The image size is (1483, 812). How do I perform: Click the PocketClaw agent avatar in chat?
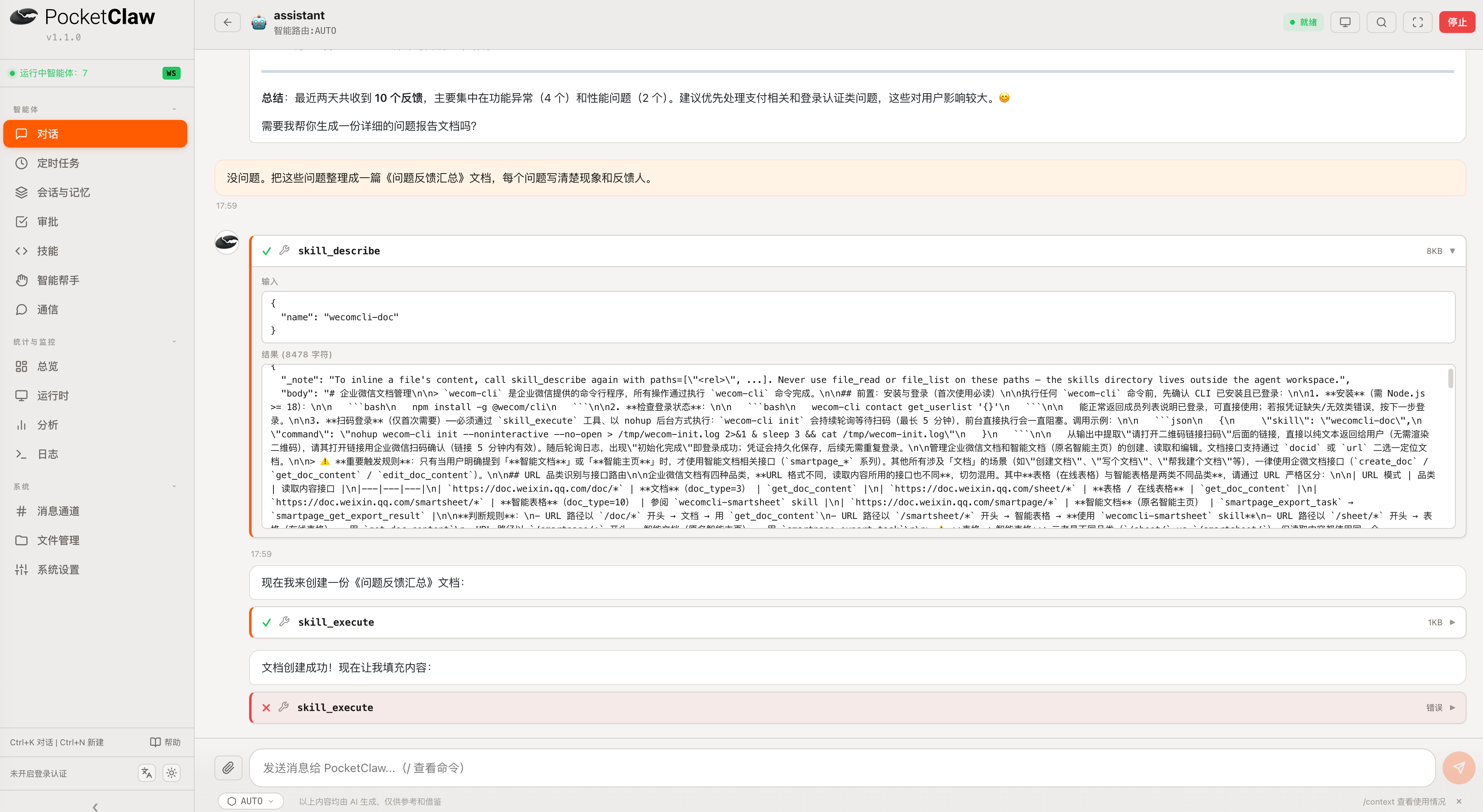coord(227,242)
